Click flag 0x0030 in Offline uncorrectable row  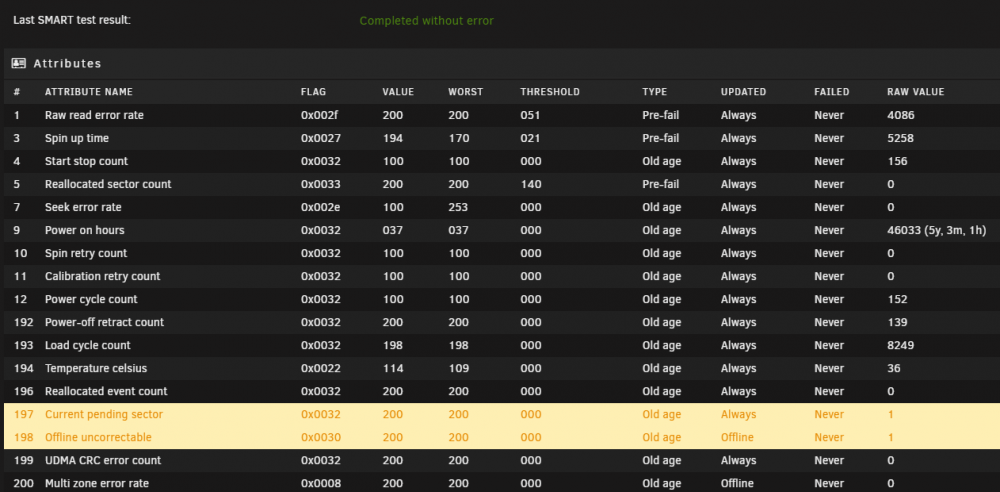[x=320, y=437]
